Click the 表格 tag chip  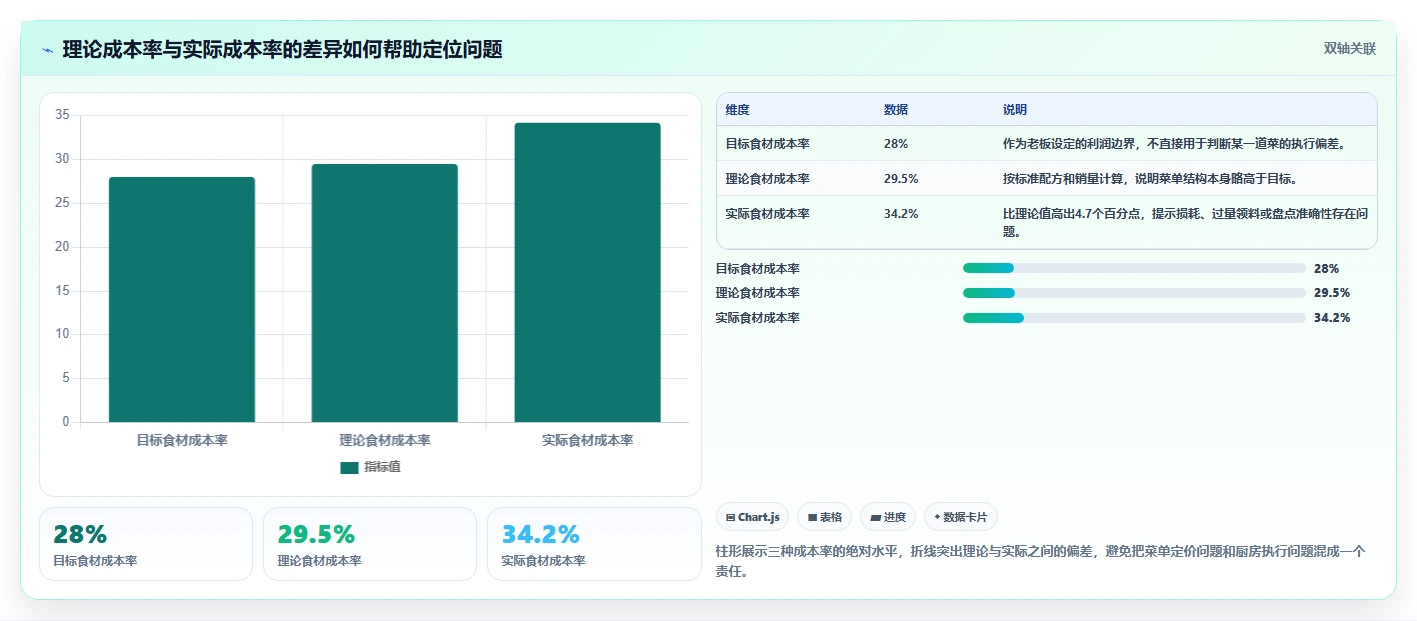pos(825,517)
